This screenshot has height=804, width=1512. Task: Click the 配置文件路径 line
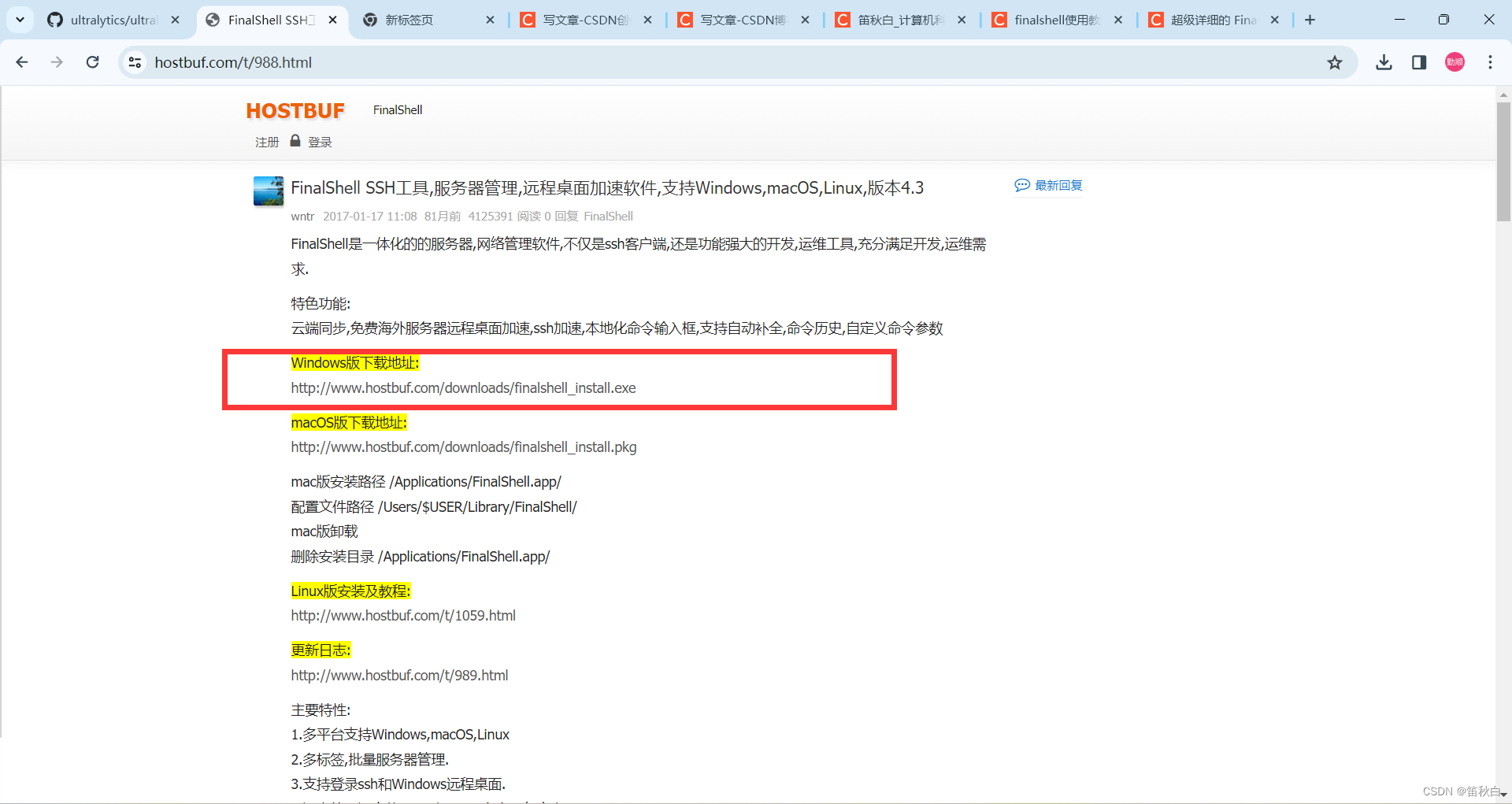[434, 507]
